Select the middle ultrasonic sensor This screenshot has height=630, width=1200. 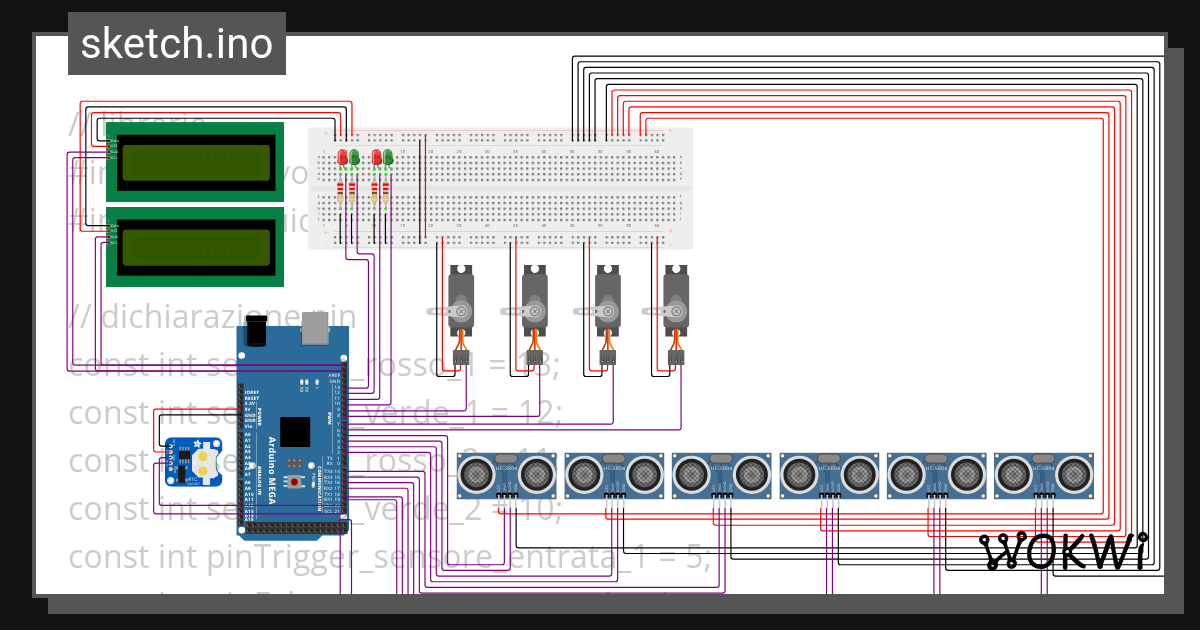722,475
